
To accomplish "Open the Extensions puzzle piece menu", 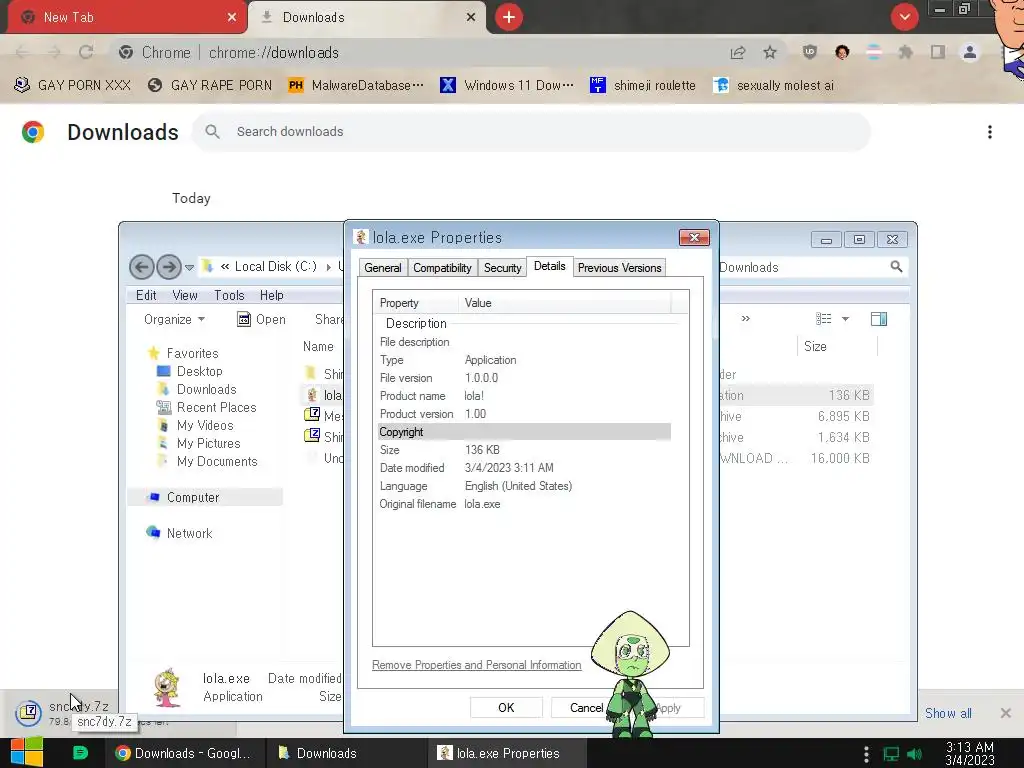I will (x=906, y=52).
